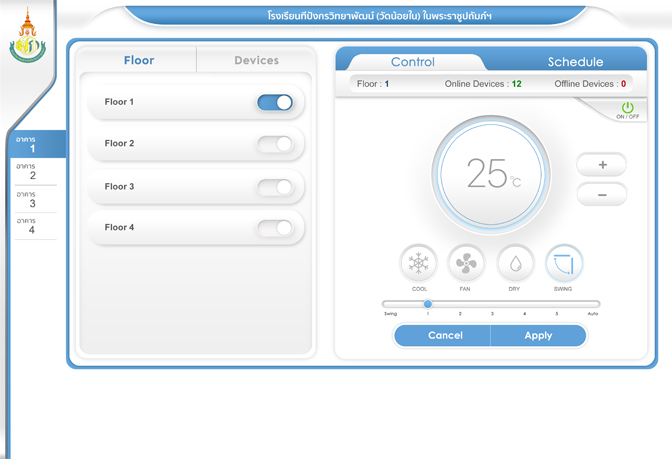Click the 25°C temperature dial
672x459 pixels.
[490, 174]
